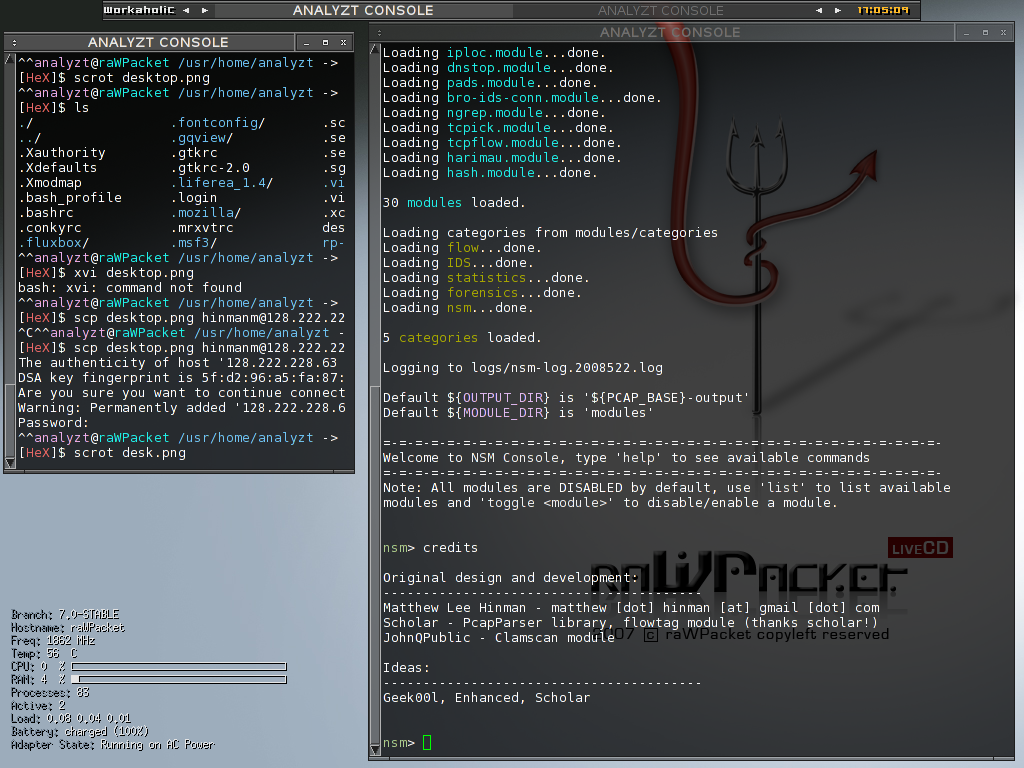Click the '.bash_profile' file entry
Screen dimensions: 1024x768
click(x=70, y=198)
